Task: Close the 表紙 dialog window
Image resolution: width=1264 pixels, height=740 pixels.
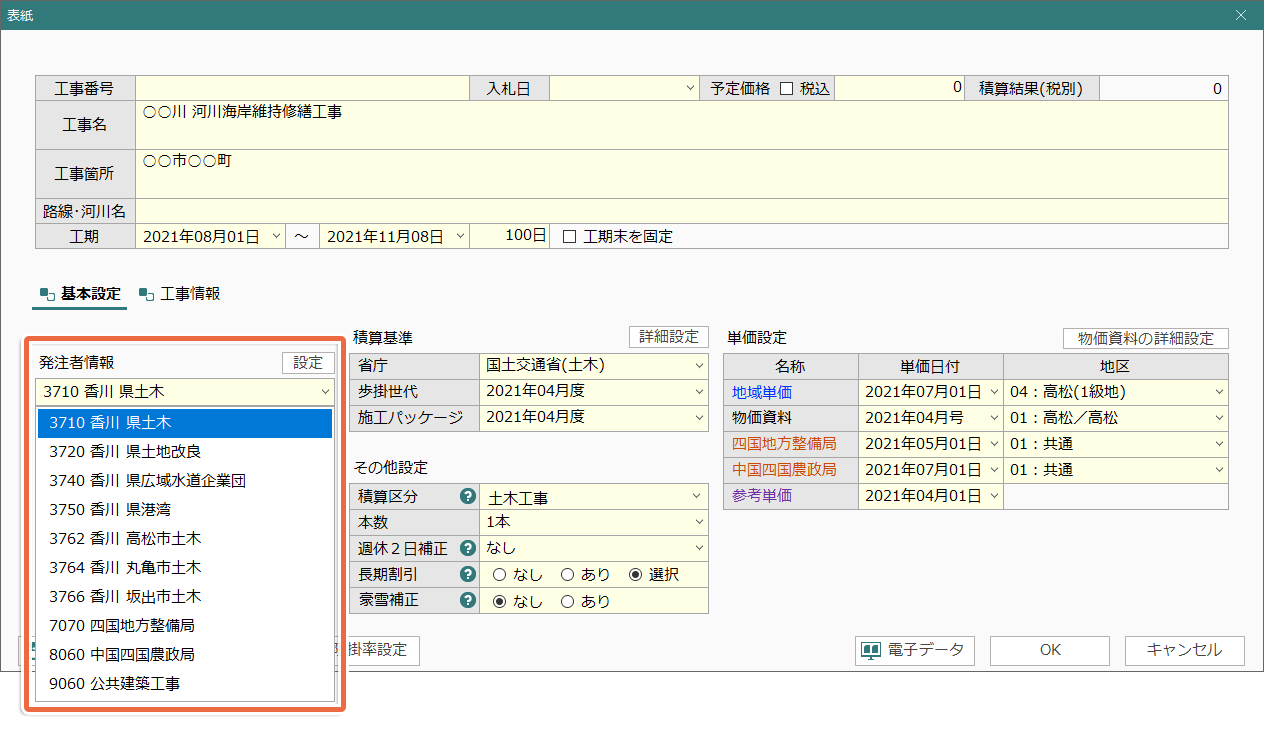Action: (1241, 15)
